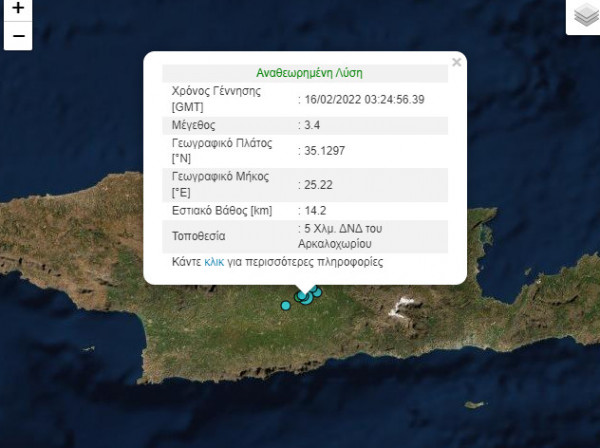Click the location text 'ΔΝΔ του Αρκαλοχωρίου'
This screenshot has width=600, height=448.
(345, 235)
